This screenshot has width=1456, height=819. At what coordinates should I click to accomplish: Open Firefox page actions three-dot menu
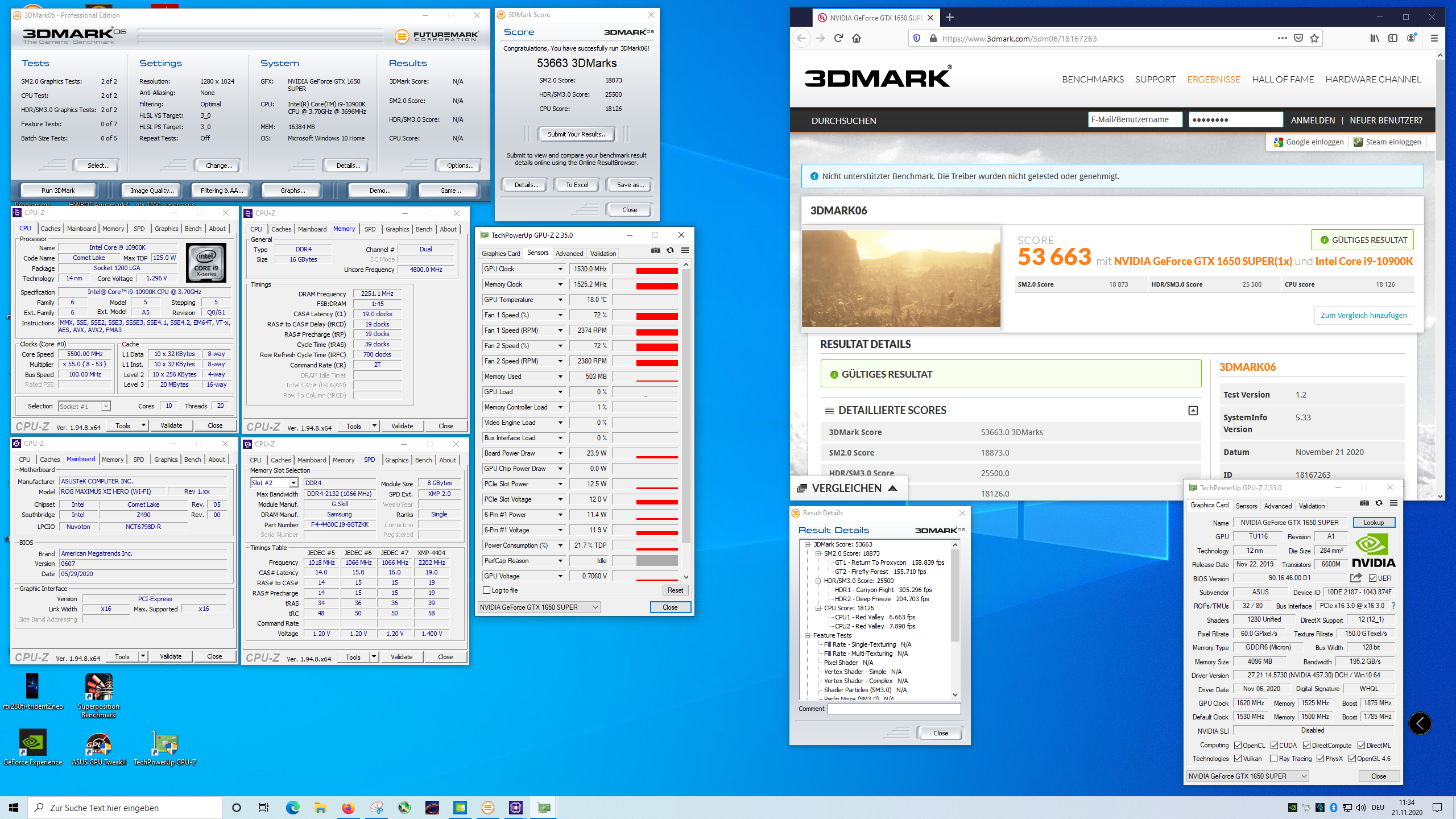coord(1281,38)
